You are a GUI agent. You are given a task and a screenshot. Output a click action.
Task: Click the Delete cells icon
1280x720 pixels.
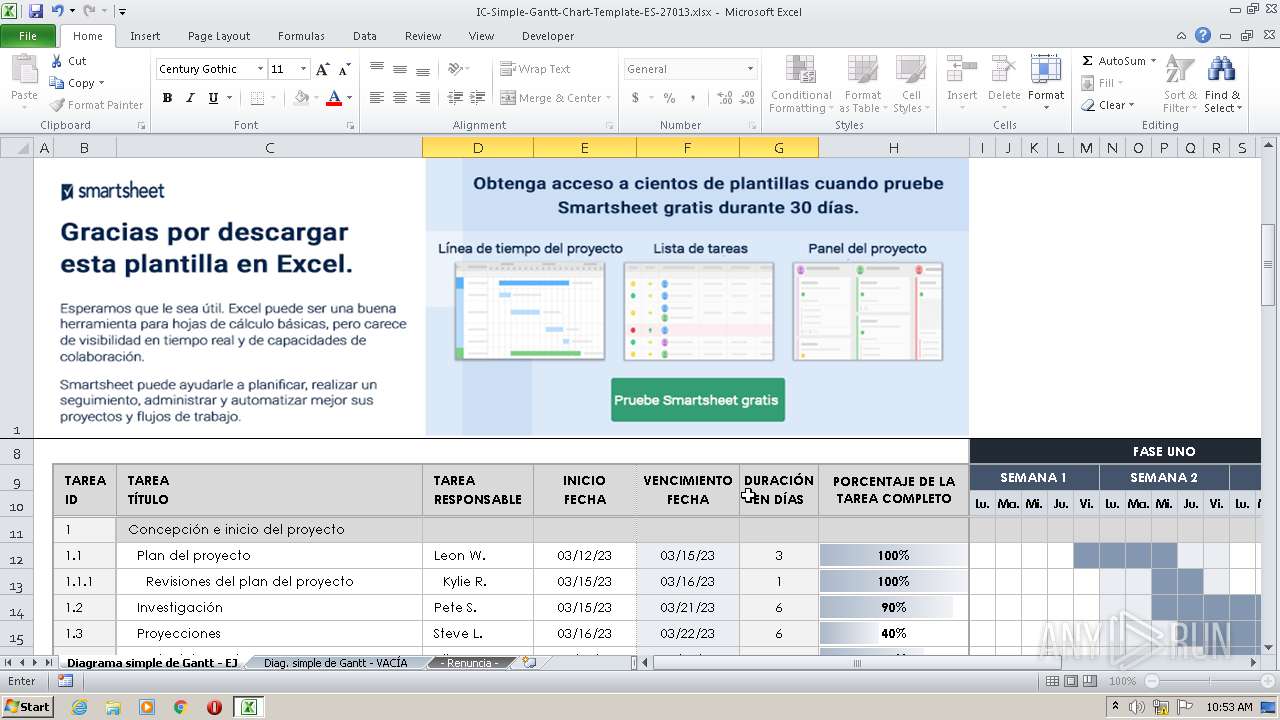(x=1004, y=70)
